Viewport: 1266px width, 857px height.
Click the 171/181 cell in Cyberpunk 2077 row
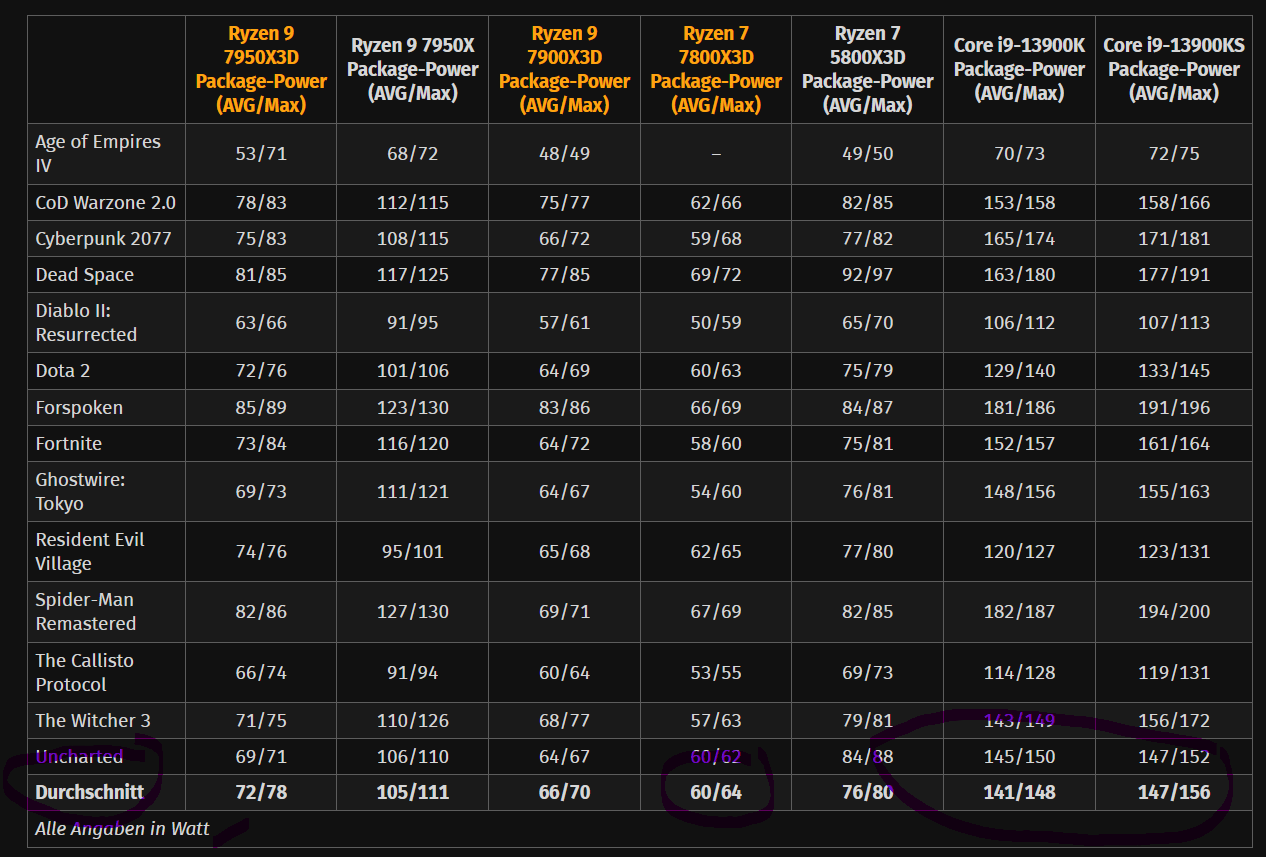pos(1174,238)
